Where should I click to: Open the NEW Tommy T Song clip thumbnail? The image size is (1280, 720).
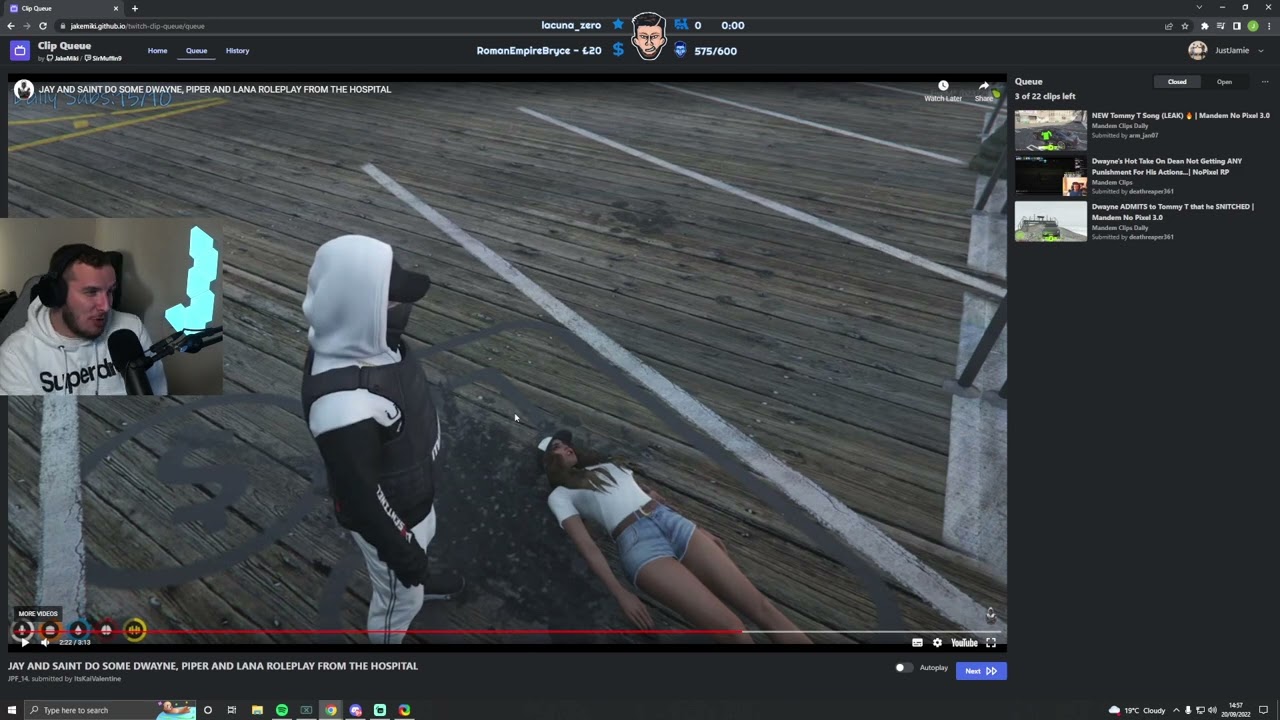[x=1050, y=130]
